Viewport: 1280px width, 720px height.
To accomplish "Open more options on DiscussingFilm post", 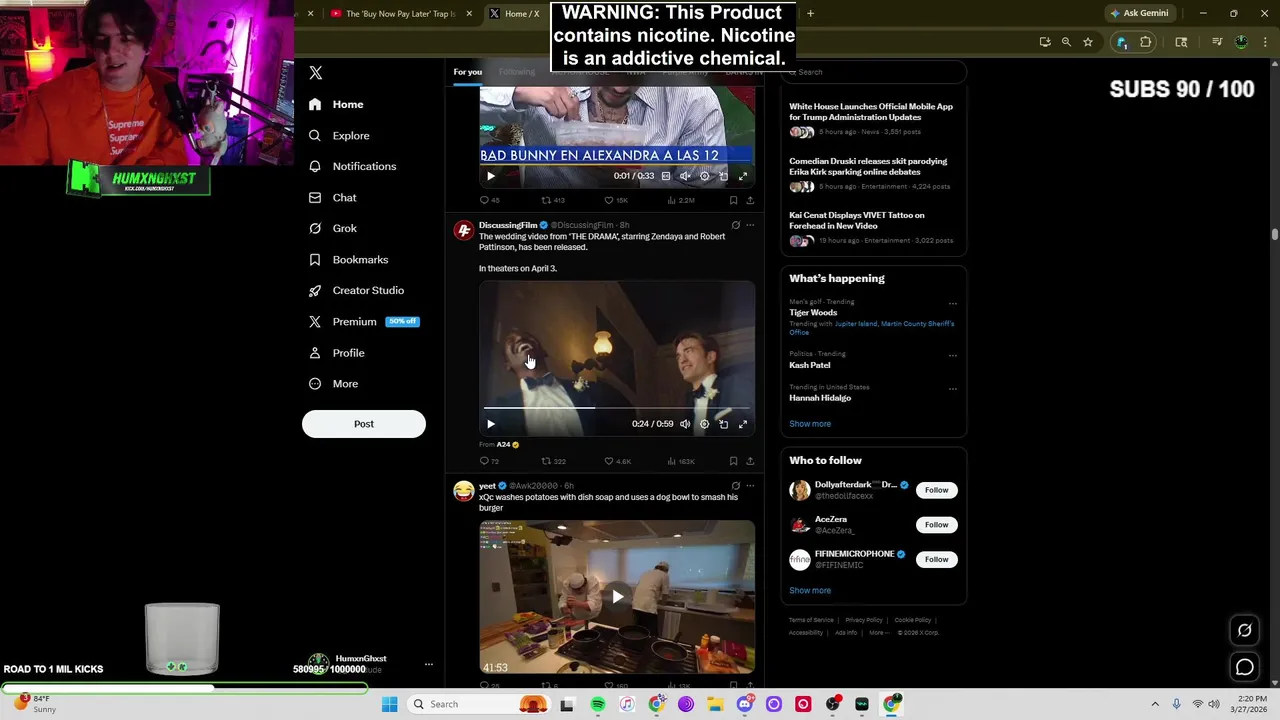I will 750,225.
